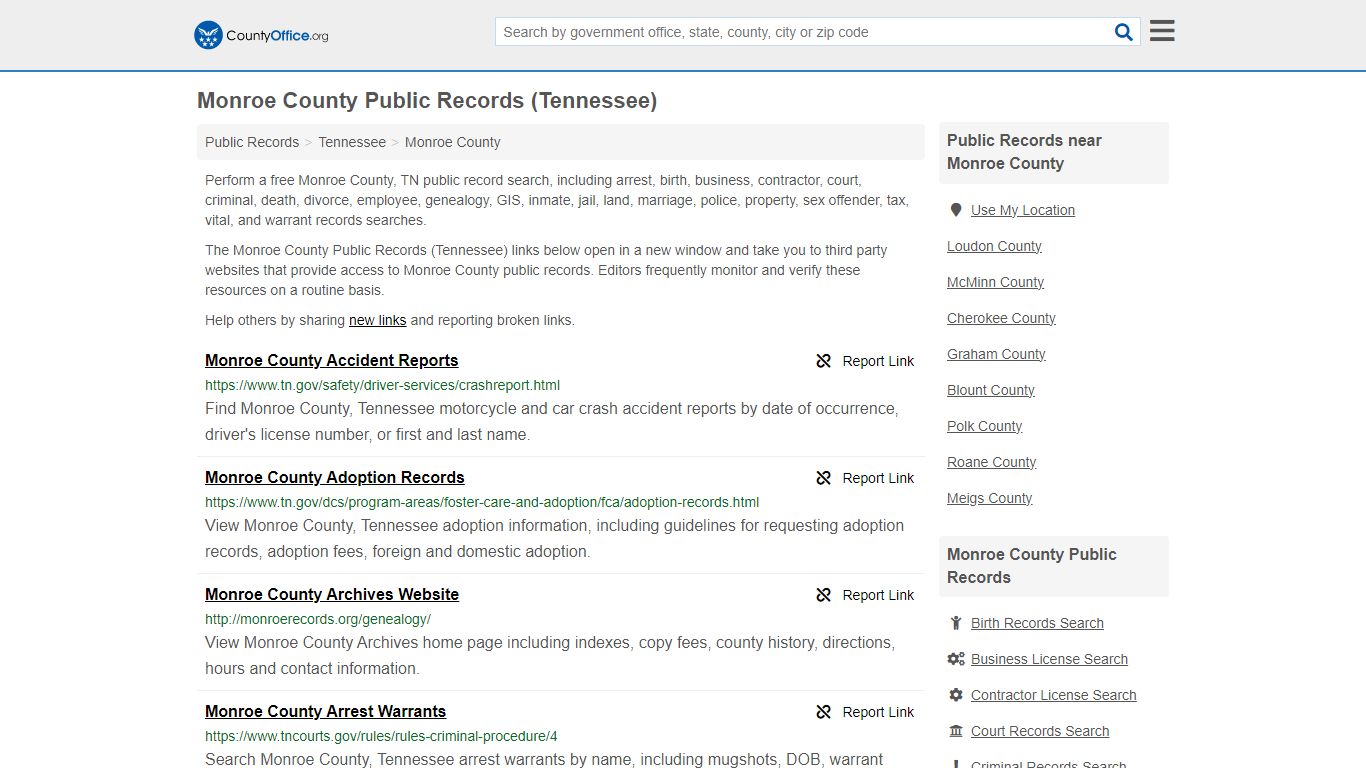Click the courthouse icon for Court Records Search
Image resolution: width=1366 pixels, height=768 pixels.
click(x=956, y=731)
